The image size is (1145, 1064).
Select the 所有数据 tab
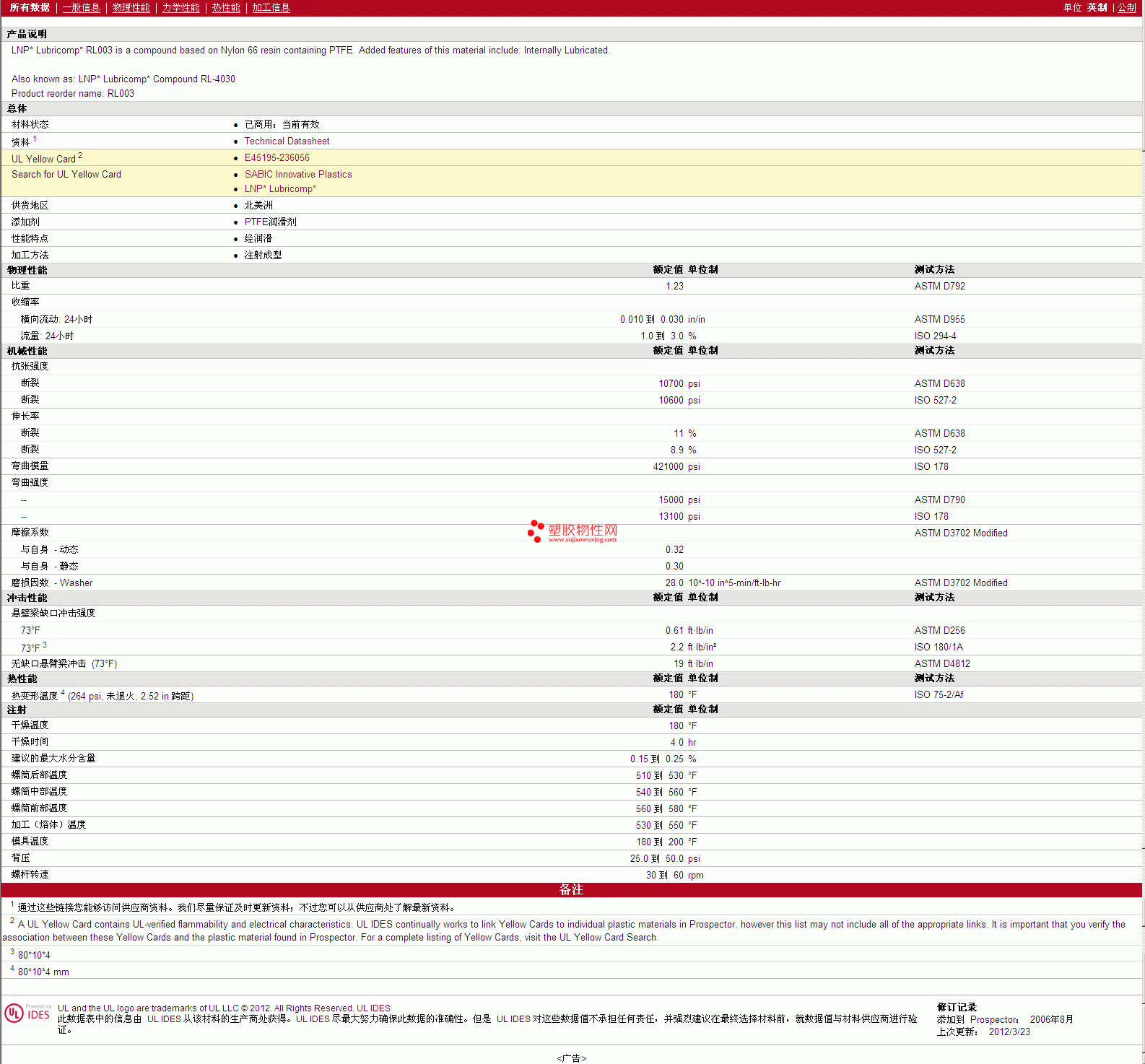(x=30, y=7)
